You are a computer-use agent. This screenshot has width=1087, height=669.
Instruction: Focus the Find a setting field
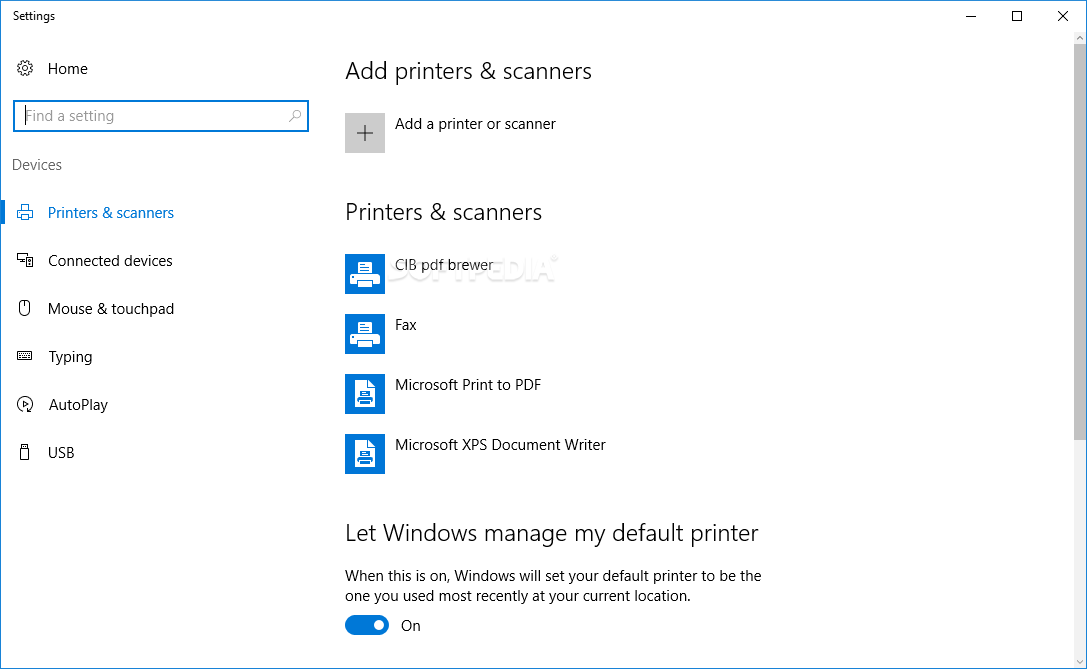point(160,116)
